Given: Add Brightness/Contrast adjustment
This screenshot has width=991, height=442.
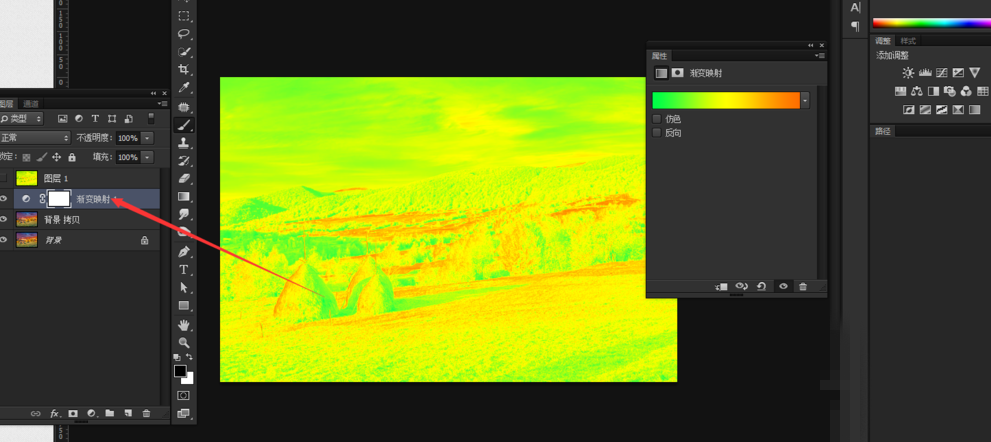Looking at the screenshot, I should tap(908, 73).
